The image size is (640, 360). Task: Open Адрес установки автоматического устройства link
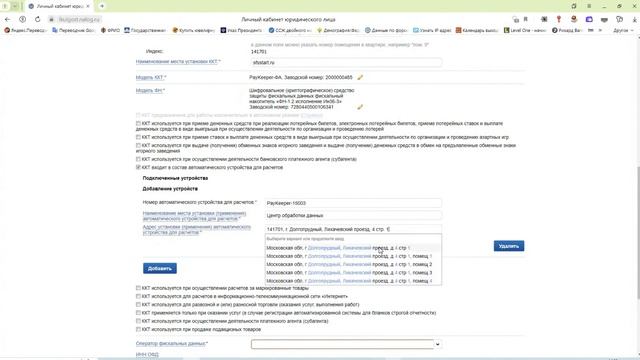(196, 230)
